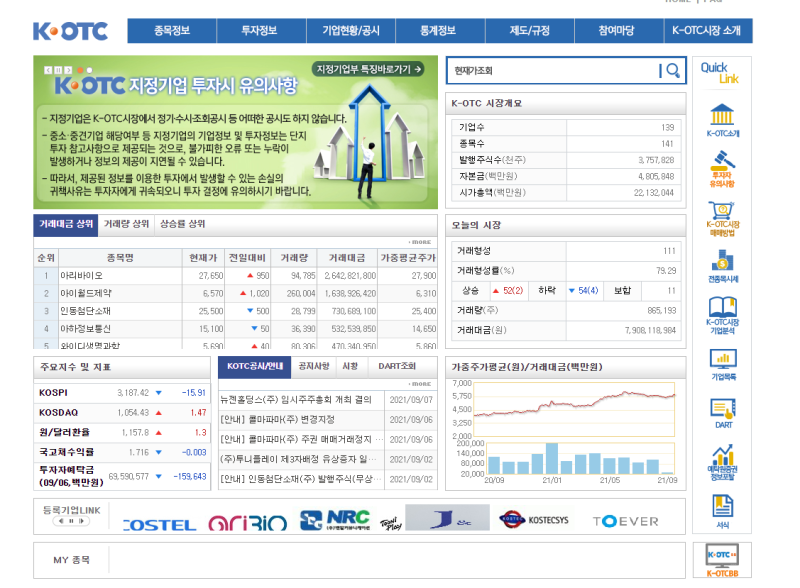Select the 거래대금 상위 tab
800x588 pixels.
click(x=66, y=225)
